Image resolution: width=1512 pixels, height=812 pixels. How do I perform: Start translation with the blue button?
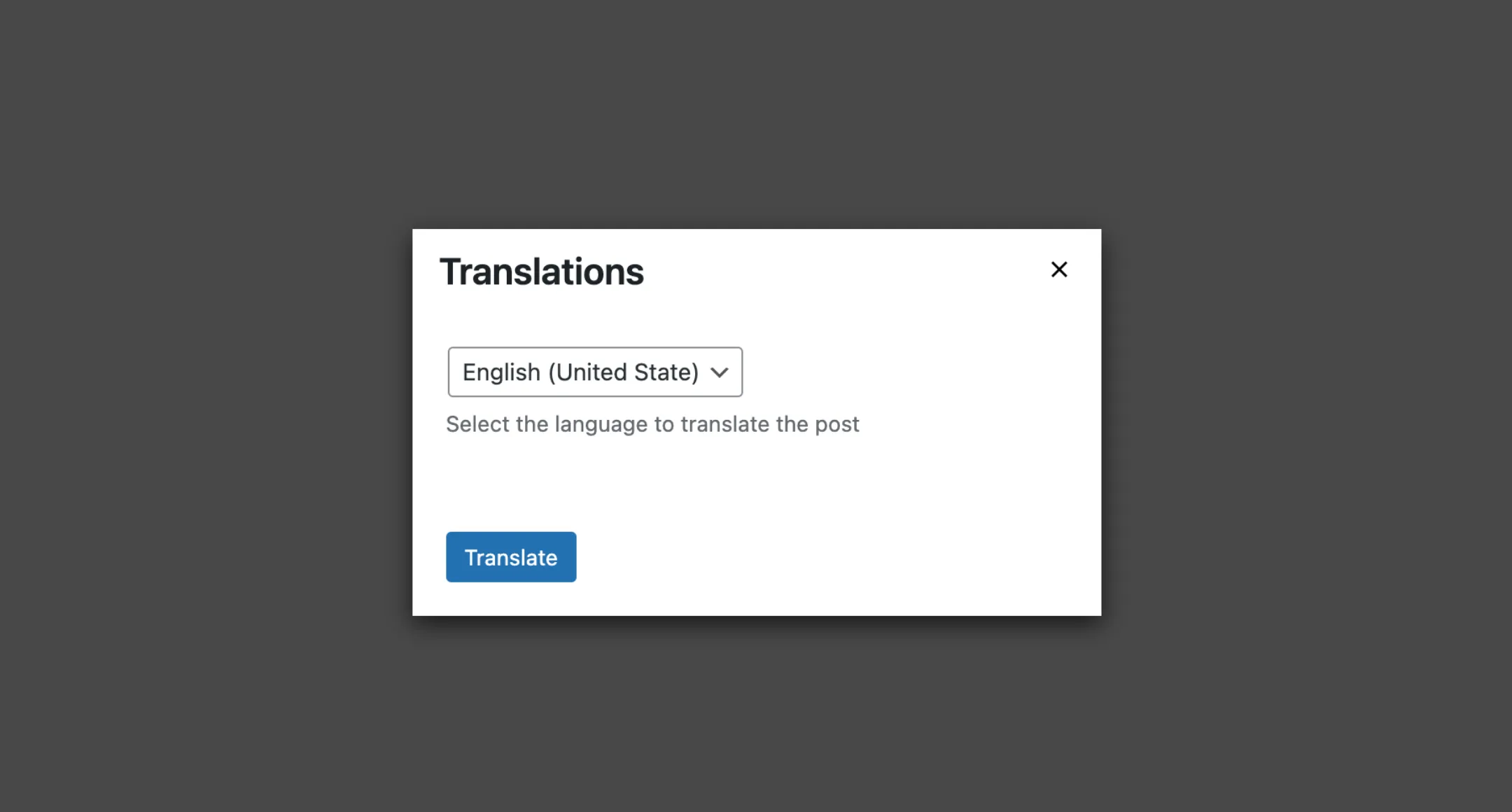[511, 556]
